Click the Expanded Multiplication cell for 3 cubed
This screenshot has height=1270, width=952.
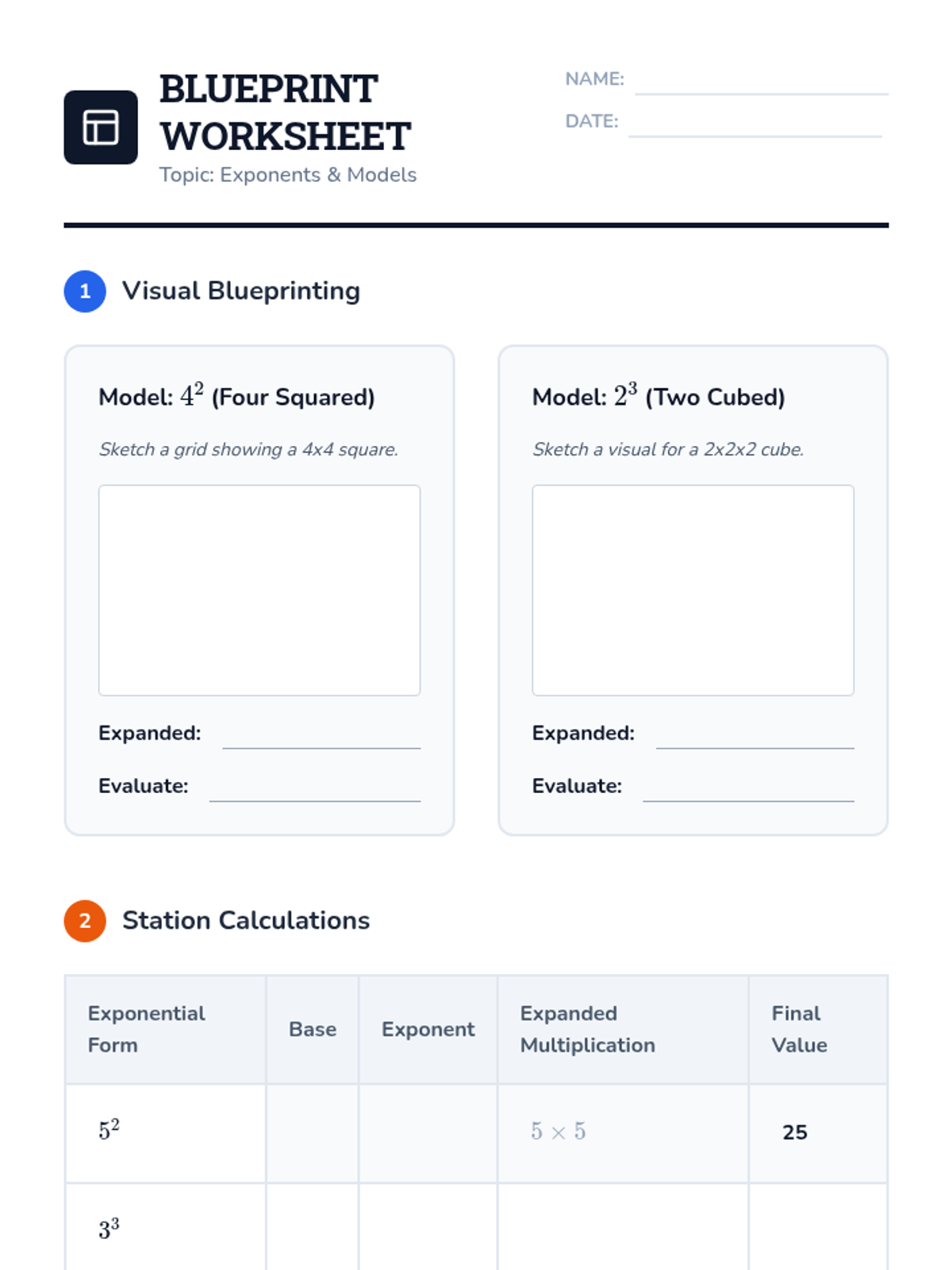point(624,1227)
